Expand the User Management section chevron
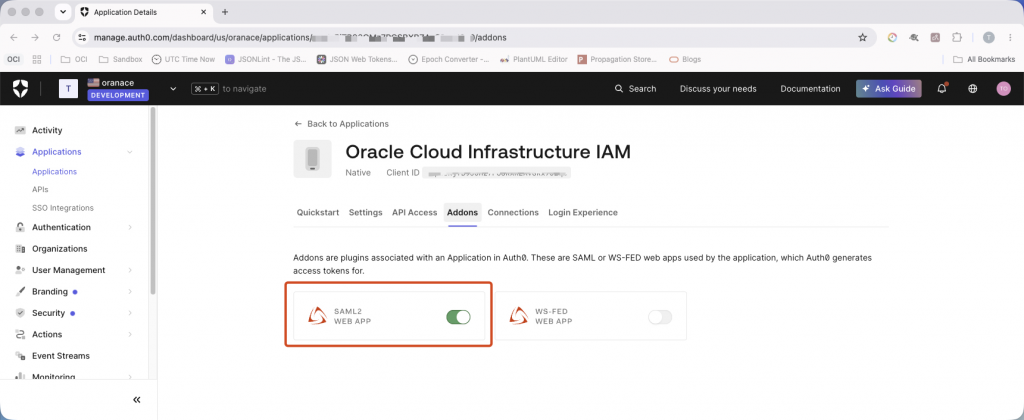This screenshot has width=1024, height=420. [129, 270]
